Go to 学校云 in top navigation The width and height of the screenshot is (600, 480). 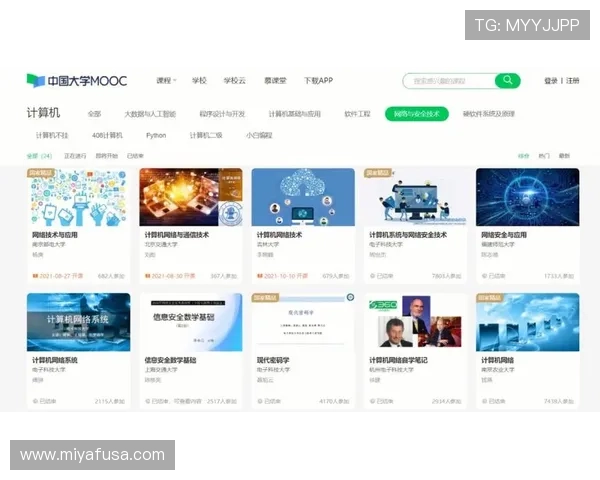click(x=234, y=81)
